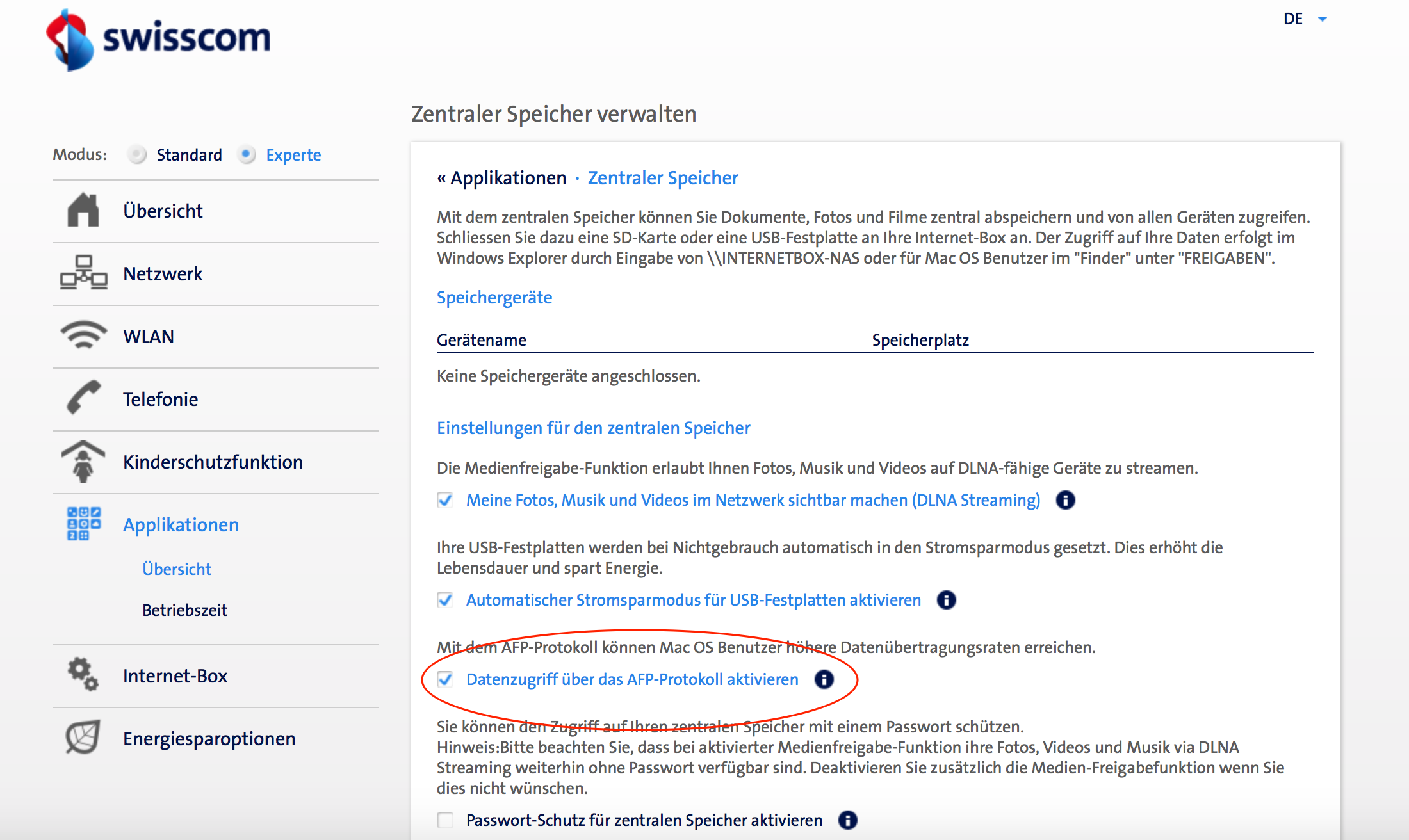Open the top-level Übersicht menu item
The image size is (1409, 840).
163,211
